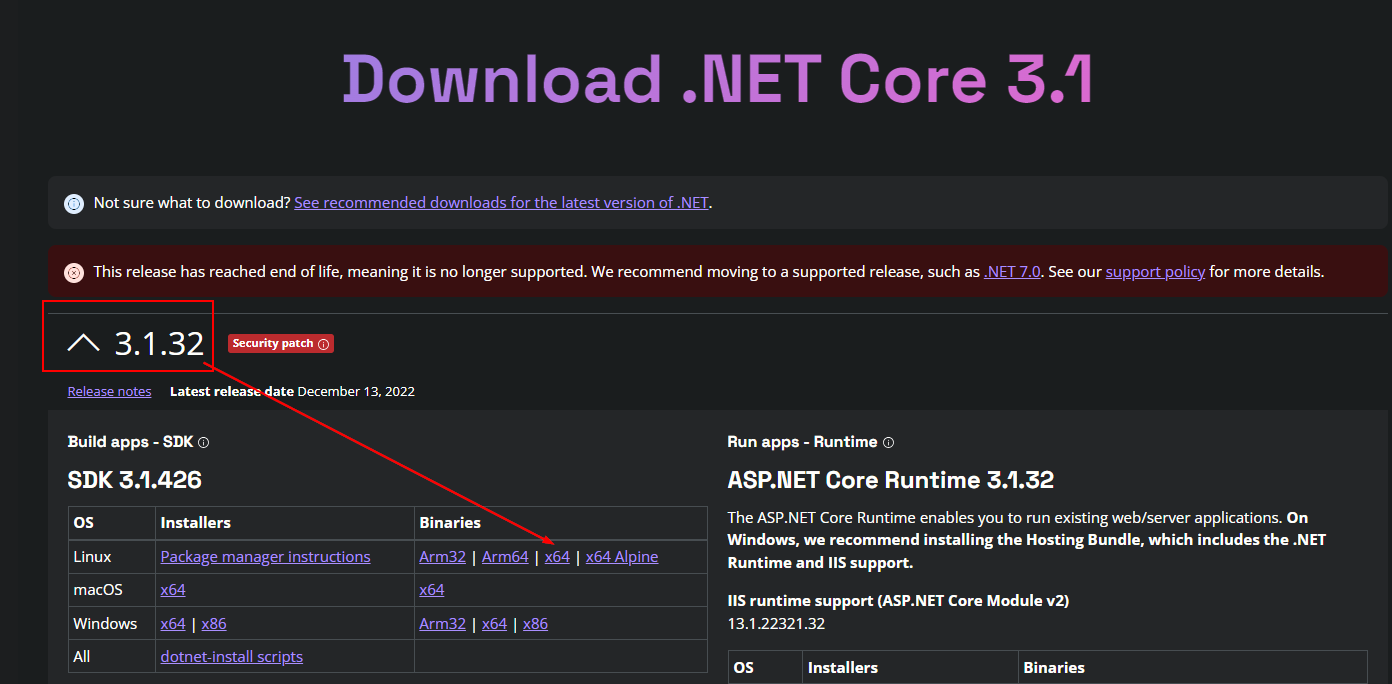
Task: Click the Binaries header in Runtime table
Action: [x=1054, y=667]
